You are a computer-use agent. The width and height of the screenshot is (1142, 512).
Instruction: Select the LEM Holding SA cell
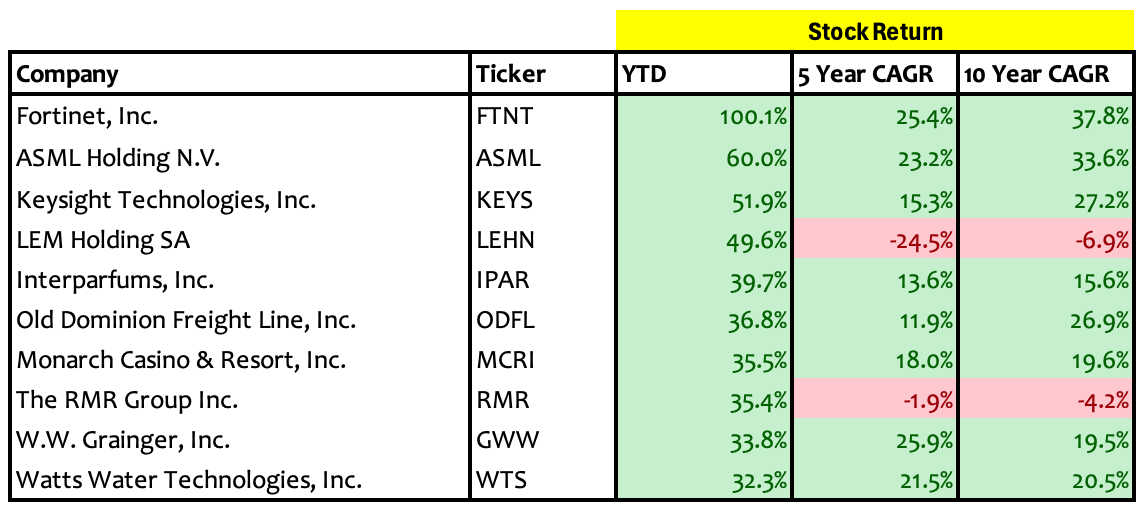coord(239,240)
